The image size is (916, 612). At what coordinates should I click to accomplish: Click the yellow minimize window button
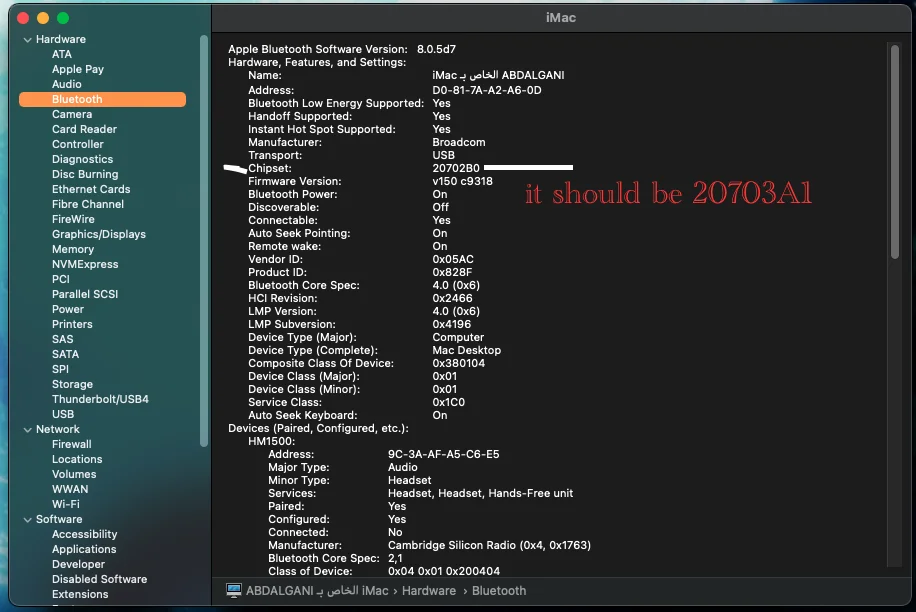tap(43, 18)
